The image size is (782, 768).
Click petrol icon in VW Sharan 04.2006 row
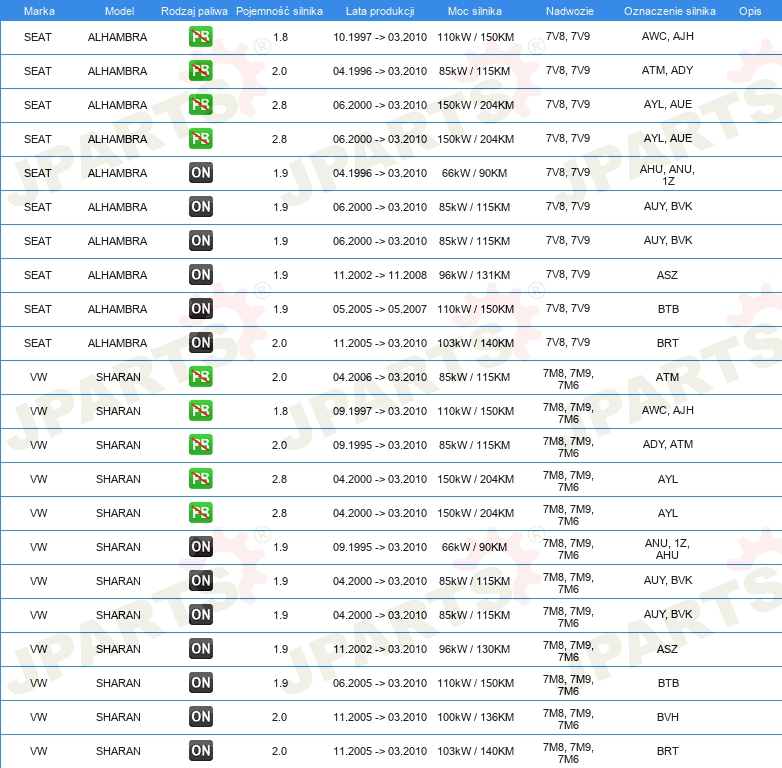pos(200,377)
